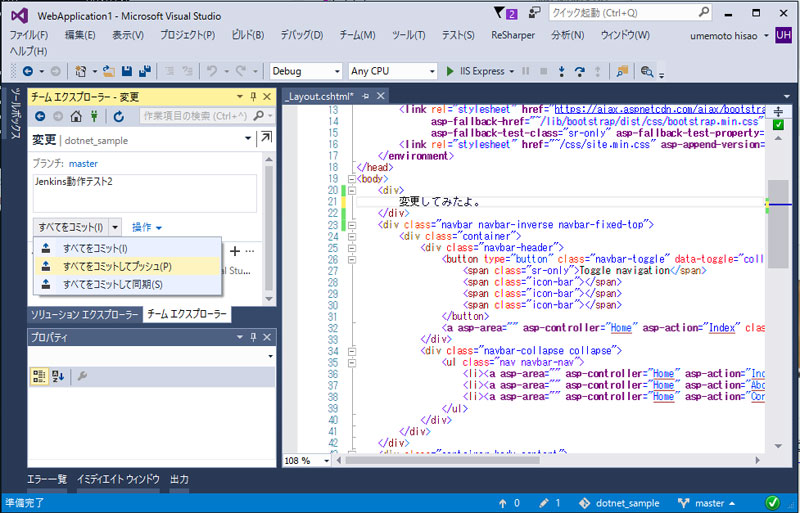
Task: Refresh the Team Explorer view
Action: click(119, 116)
